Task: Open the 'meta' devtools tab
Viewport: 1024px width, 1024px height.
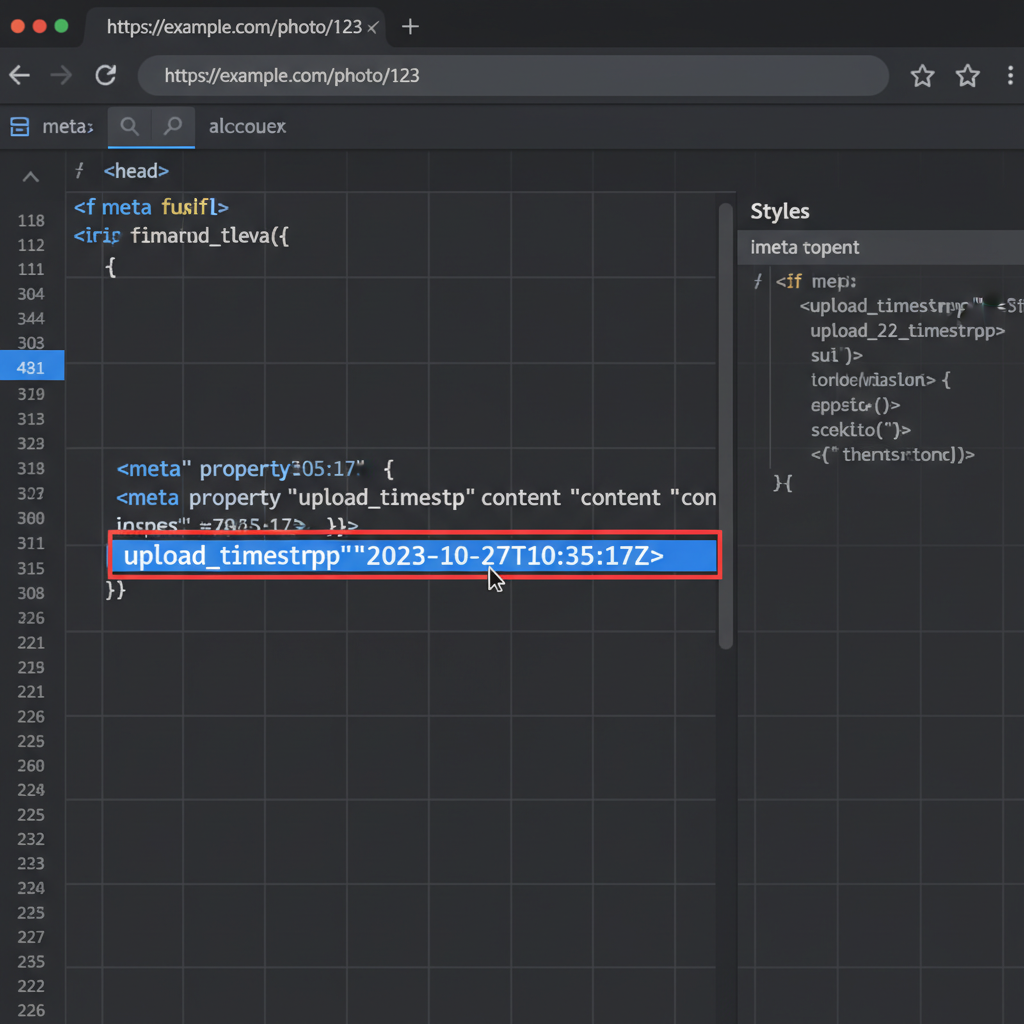Action: [68, 127]
